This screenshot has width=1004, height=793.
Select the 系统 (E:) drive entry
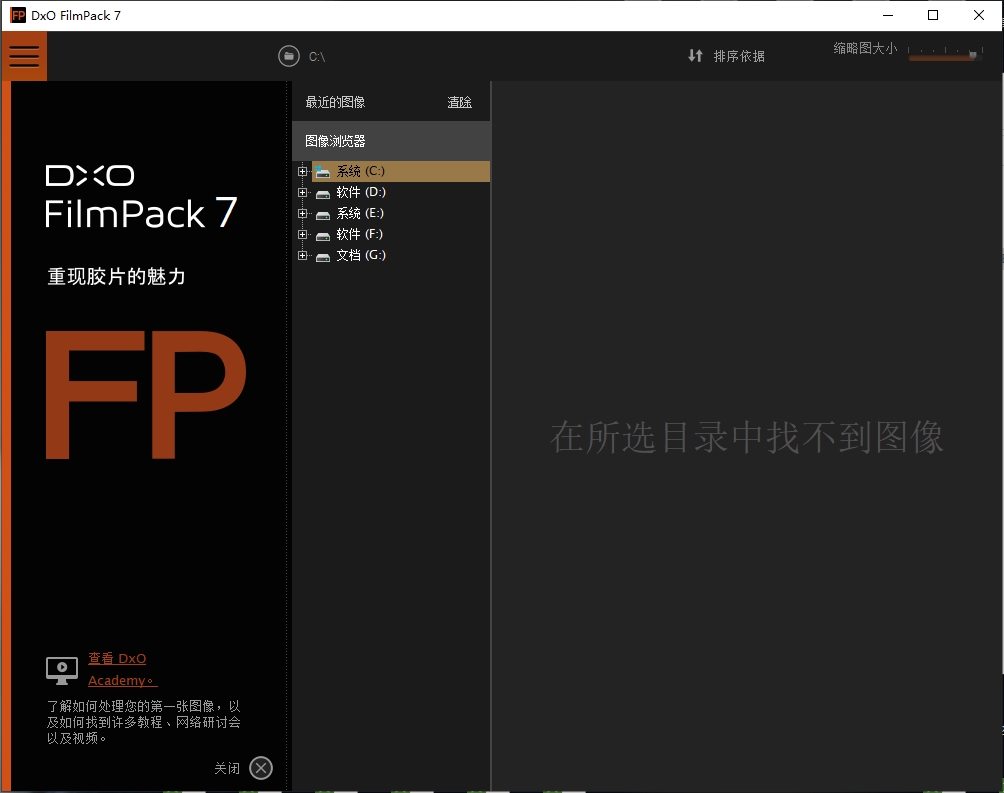(x=360, y=213)
